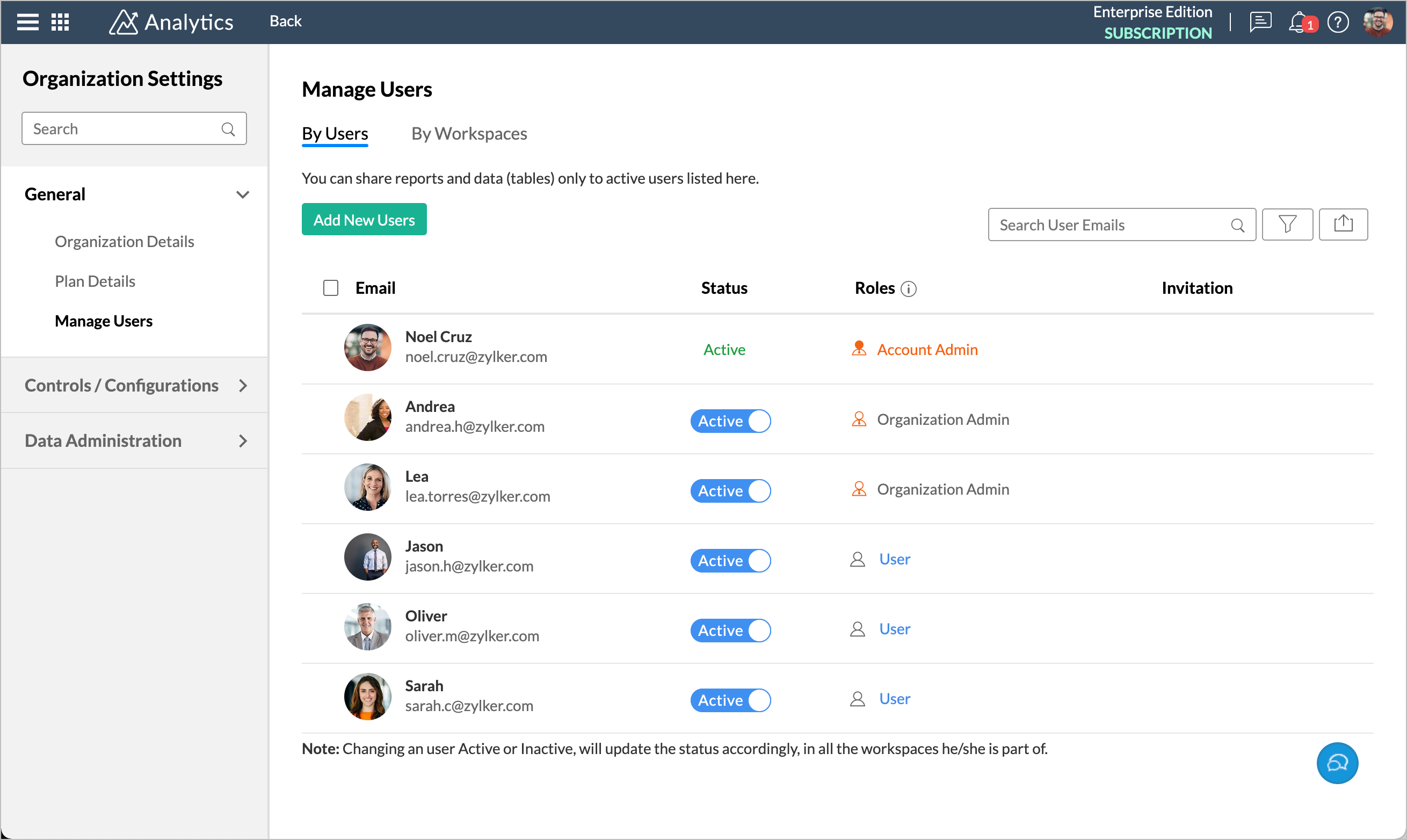Click the export users icon
Viewport: 1407px width, 840px height.
pyautogui.click(x=1343, y=225)
